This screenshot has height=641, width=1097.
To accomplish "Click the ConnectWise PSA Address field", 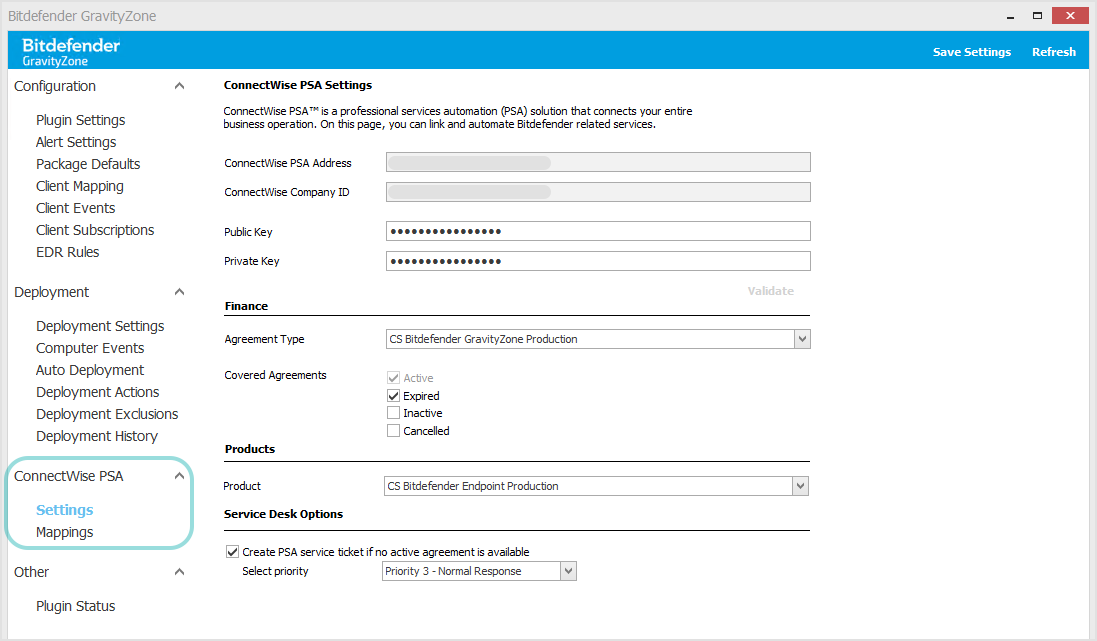I will 598,162.
